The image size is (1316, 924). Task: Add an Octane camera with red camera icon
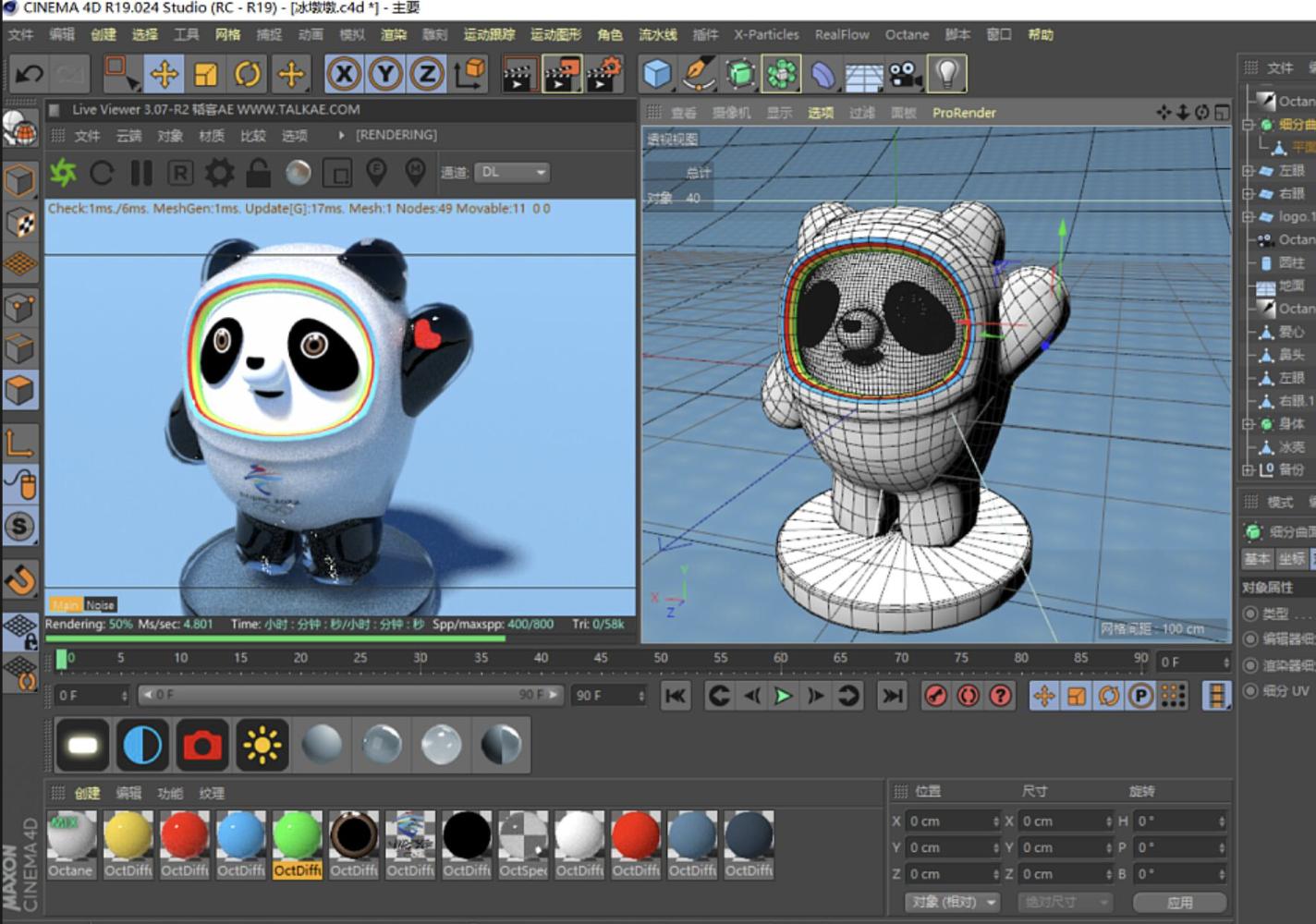(202, 745)
